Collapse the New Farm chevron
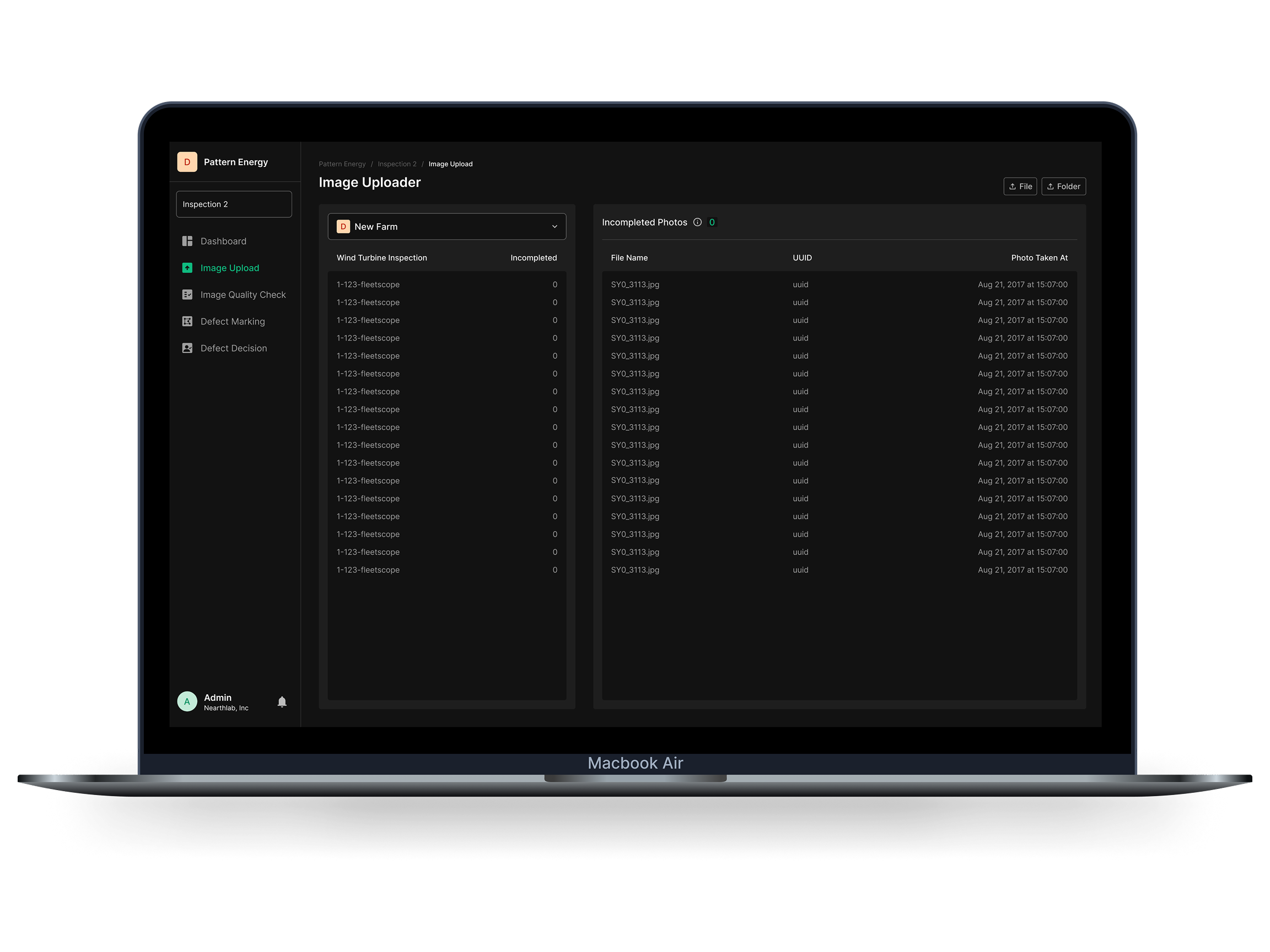 coord(554,226)
